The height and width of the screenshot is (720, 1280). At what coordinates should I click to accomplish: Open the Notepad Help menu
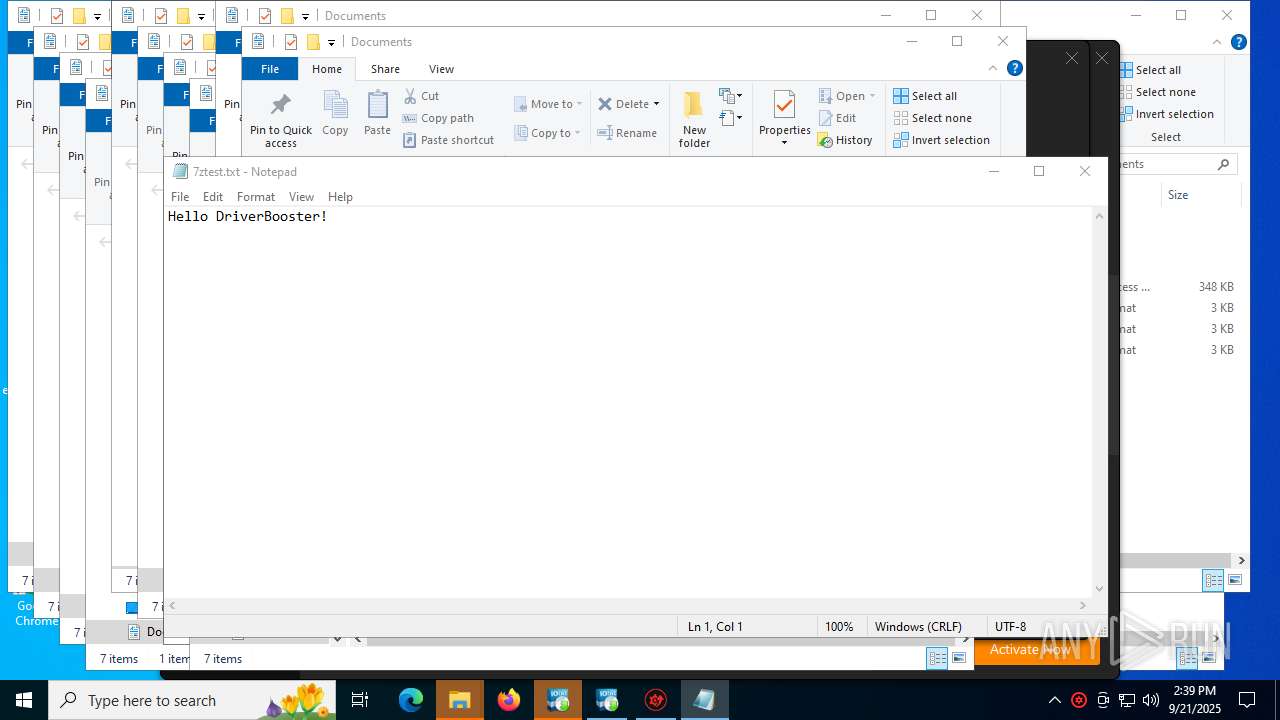[x=340, y=197]
